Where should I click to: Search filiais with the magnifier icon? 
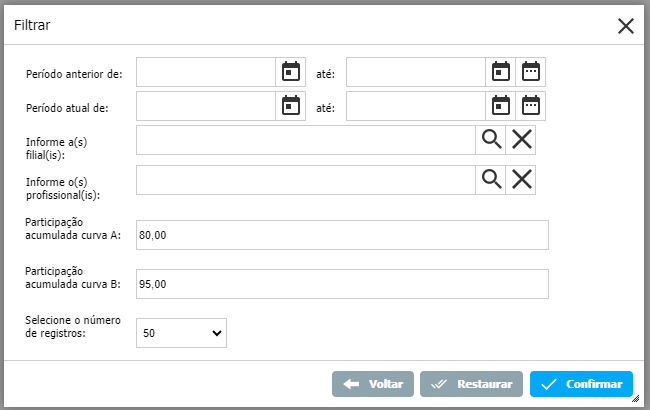pos(491,140)
